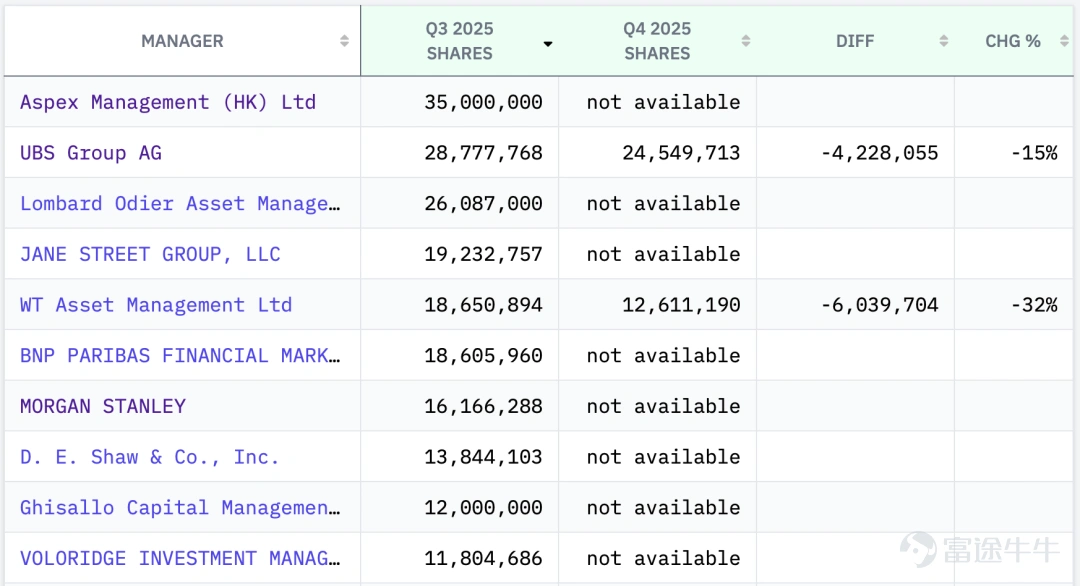Select DIFF value -6,039,704
The height and width of the screenshot is (586, 1080).
point(880,305)
